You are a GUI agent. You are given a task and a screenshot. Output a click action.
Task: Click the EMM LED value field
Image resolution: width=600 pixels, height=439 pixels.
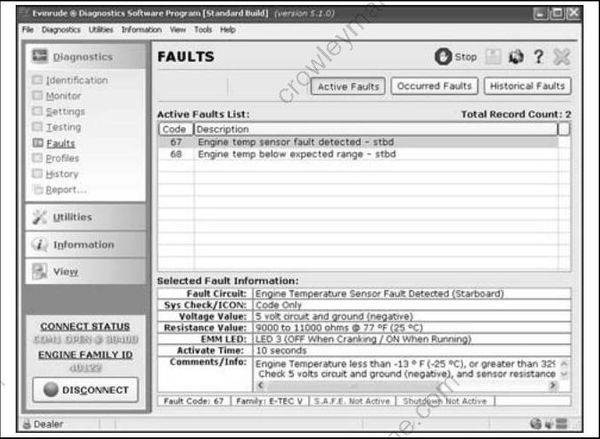click(412, 339)
